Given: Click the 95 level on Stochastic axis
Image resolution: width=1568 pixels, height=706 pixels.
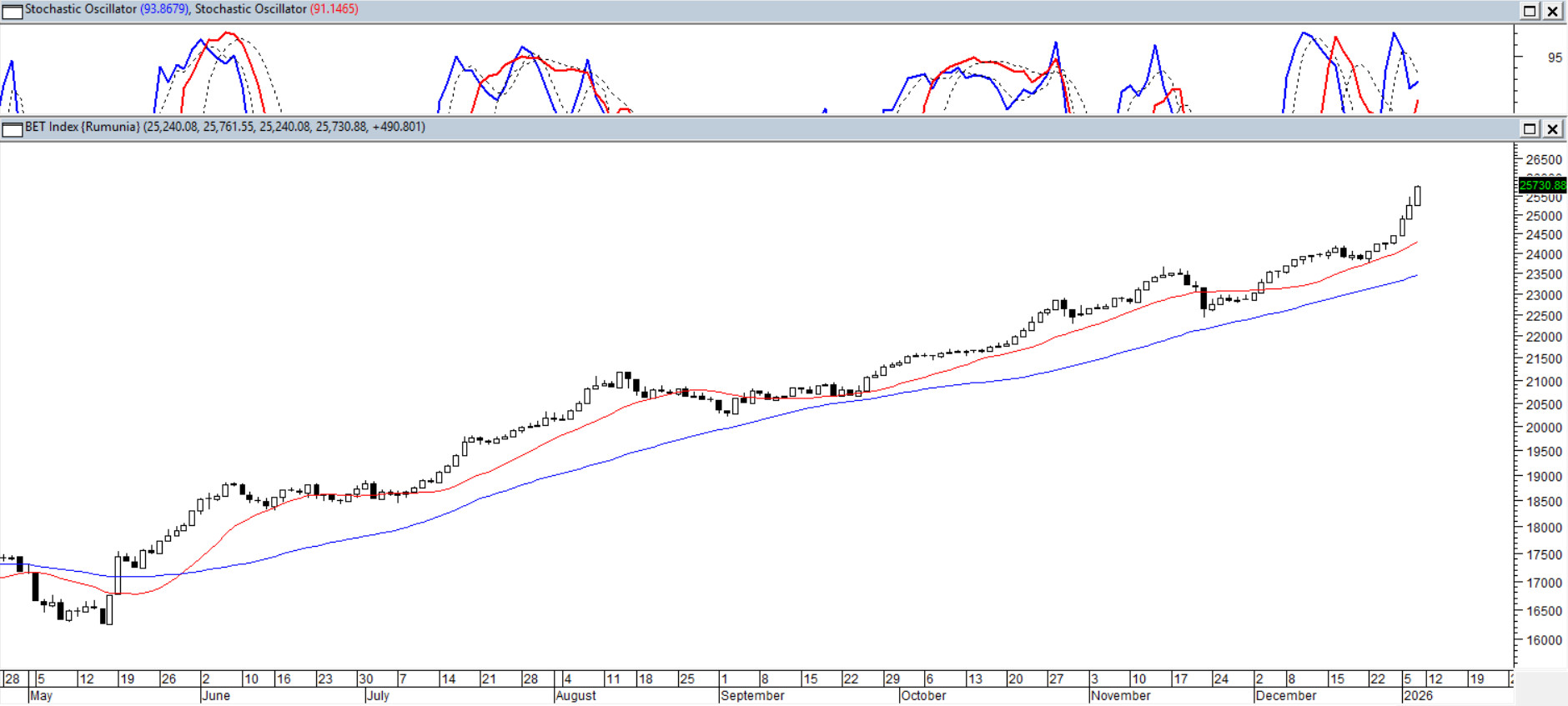Looking at the screenshot, I should (1555, 58).
